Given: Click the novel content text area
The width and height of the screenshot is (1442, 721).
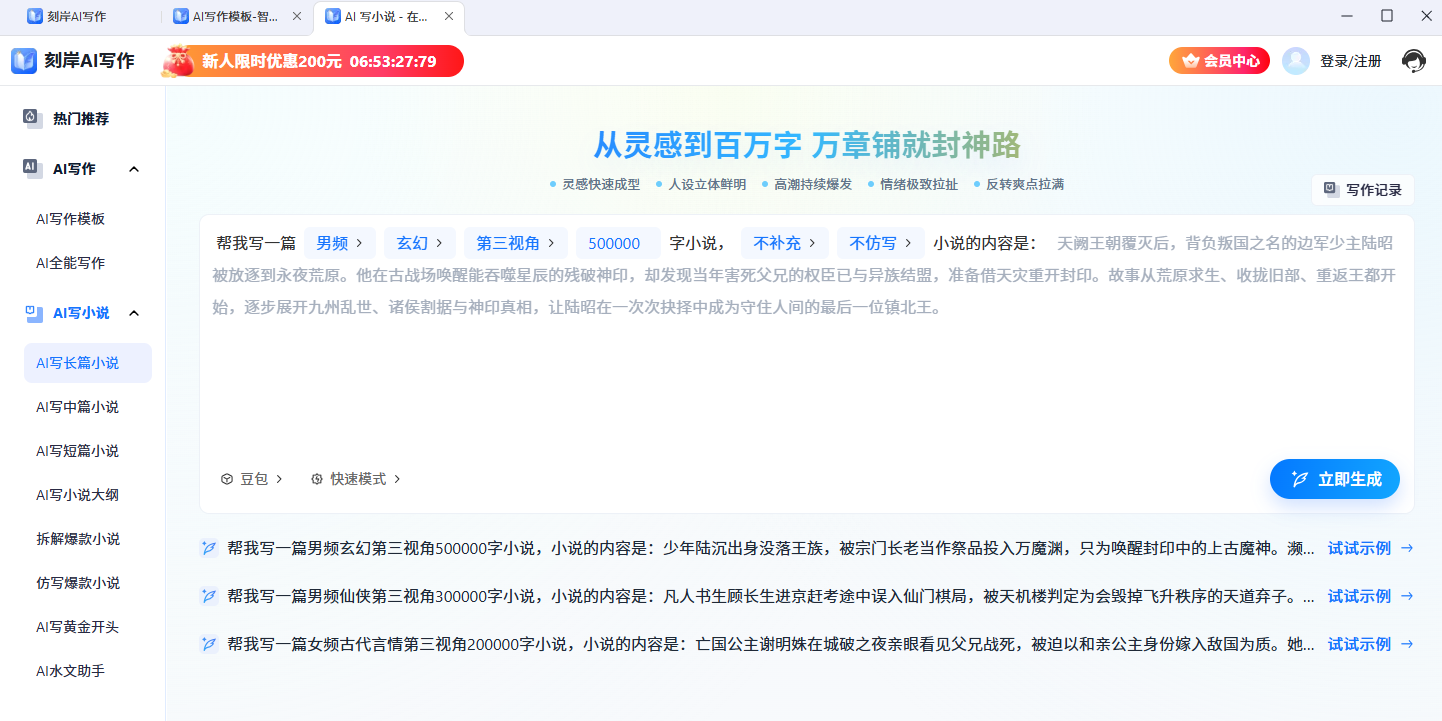Looking at the screenshot, I should [x=806, y=340].
